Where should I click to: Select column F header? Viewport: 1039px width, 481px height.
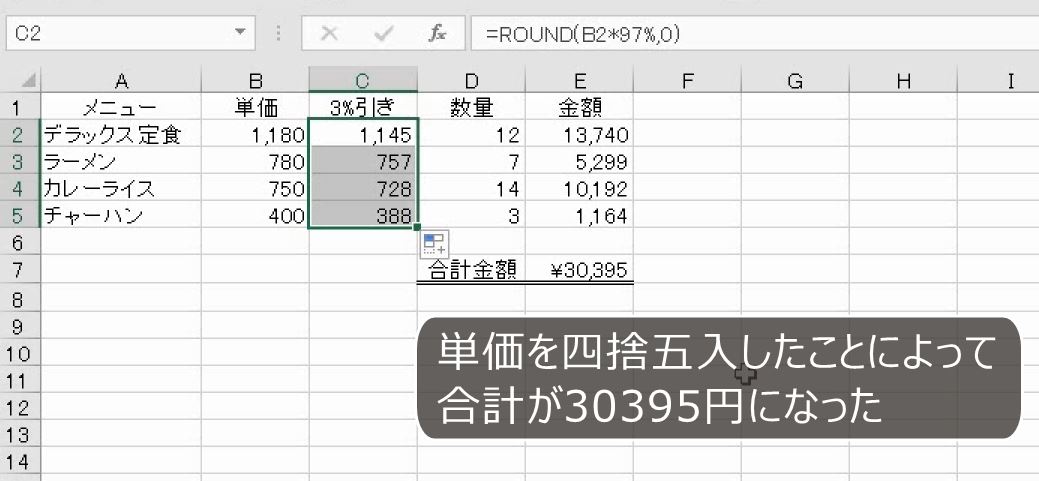pos(687,81)
